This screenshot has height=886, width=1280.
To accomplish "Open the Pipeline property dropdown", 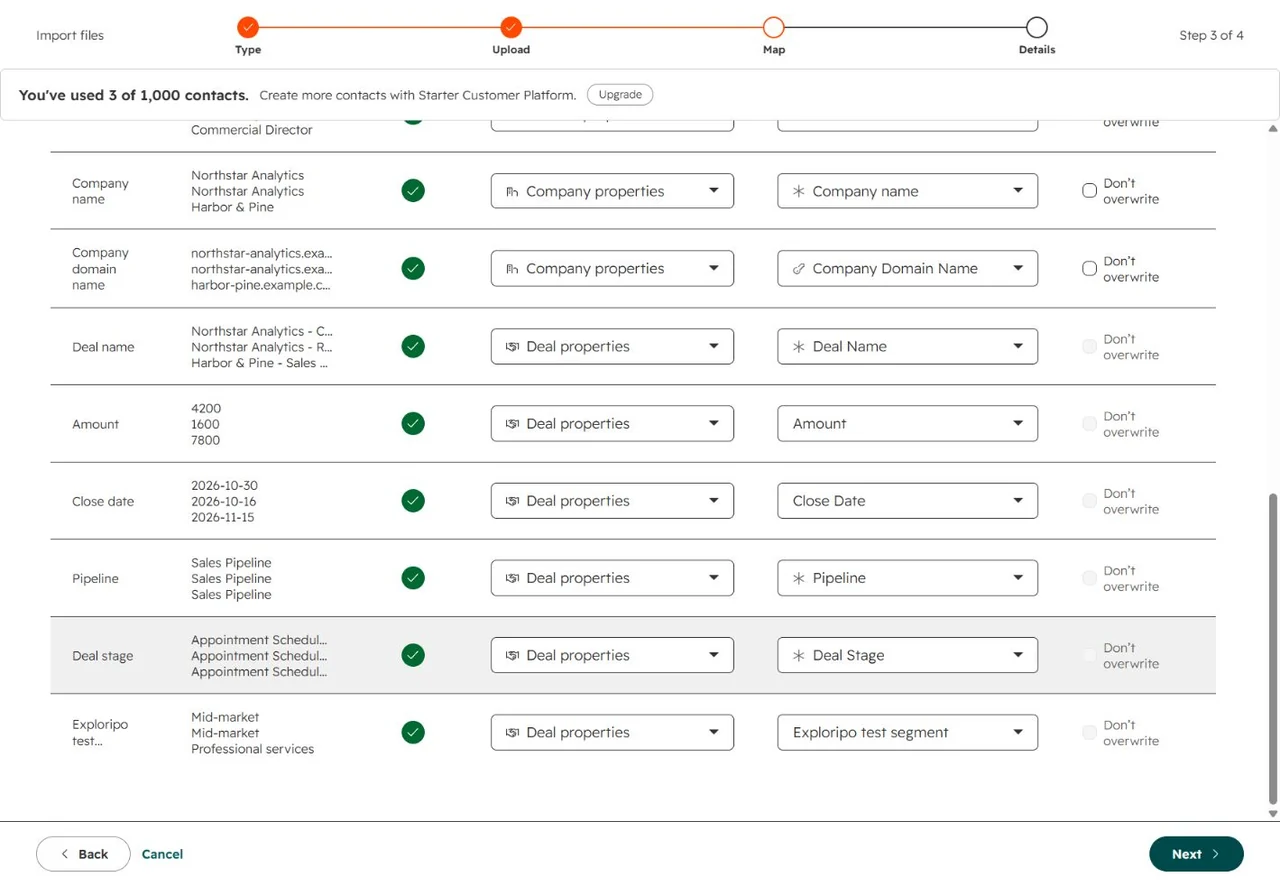I will (907, 578).
